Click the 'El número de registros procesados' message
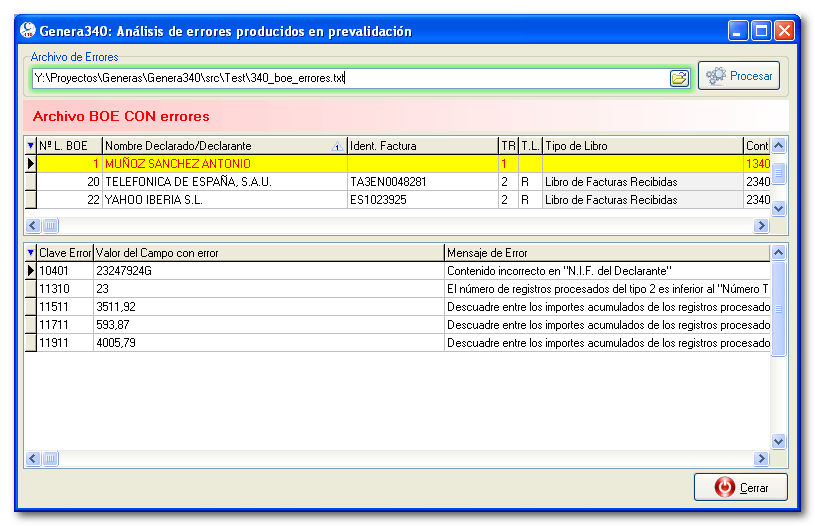This screenshot has height=526, width=815. pyautogui.click(x=607, y=288)
